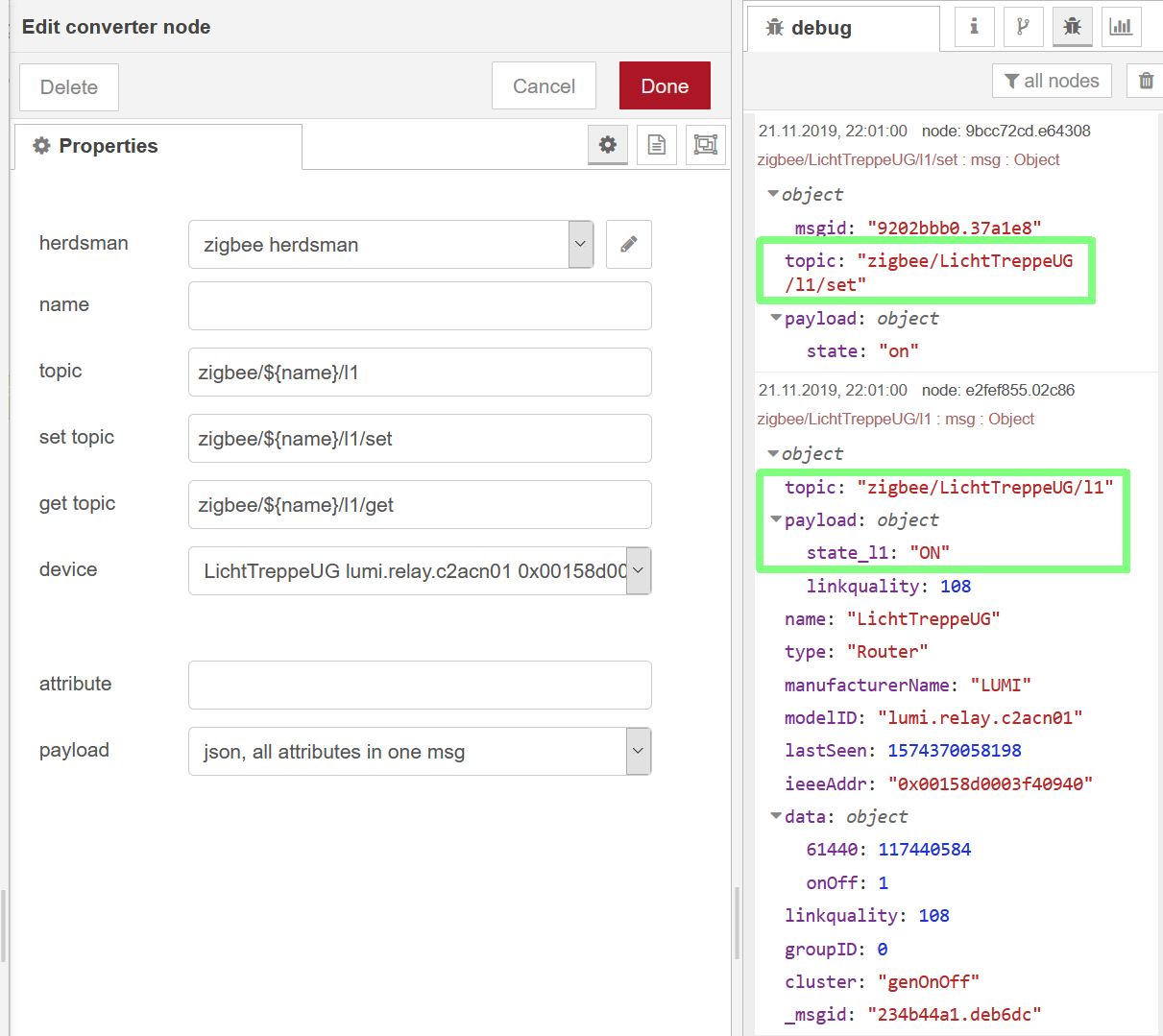Click Done to save converter node
1163x1036 pixels.
click(665, 85)
